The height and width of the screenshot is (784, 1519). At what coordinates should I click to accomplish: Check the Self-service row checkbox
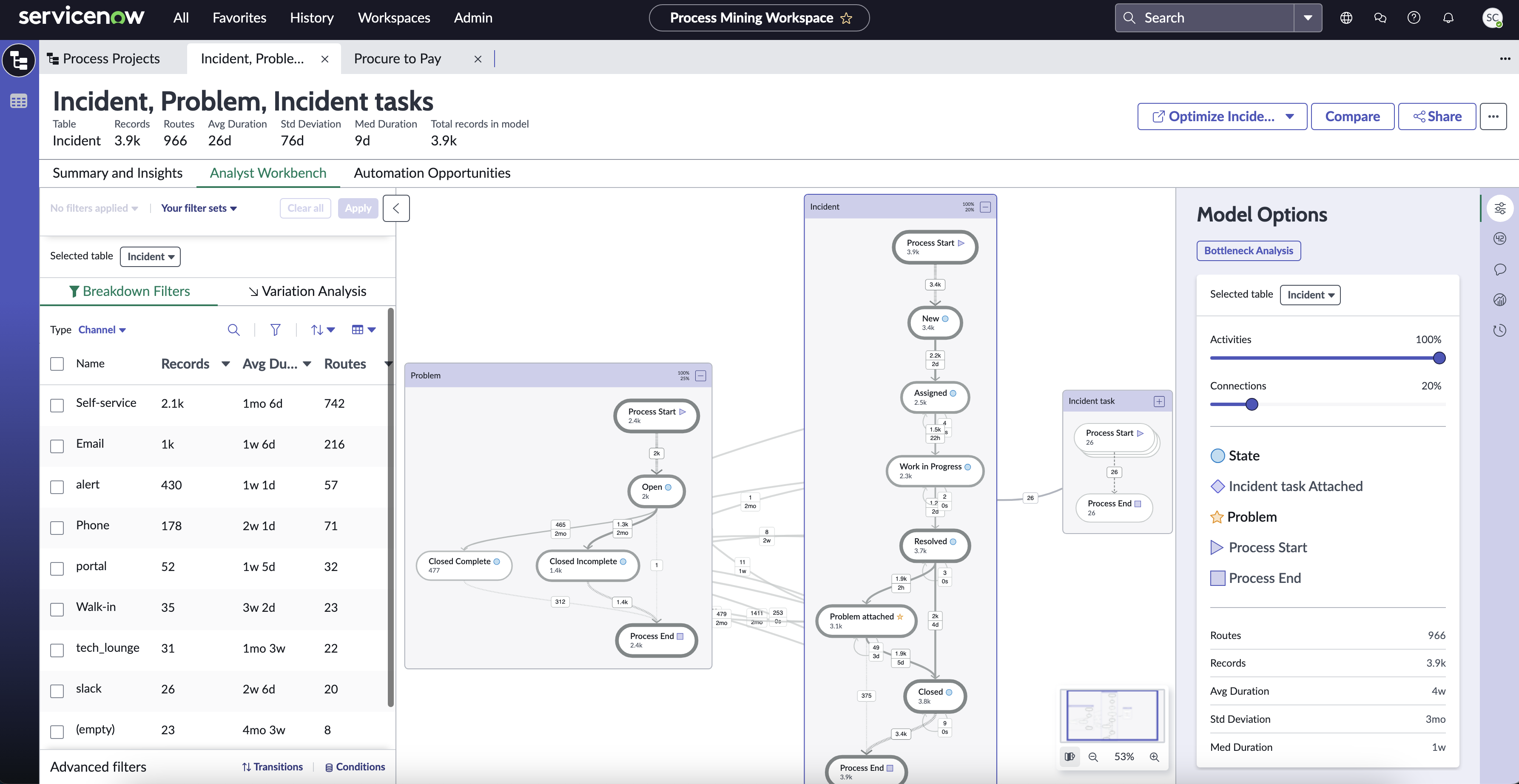(57, 405)
